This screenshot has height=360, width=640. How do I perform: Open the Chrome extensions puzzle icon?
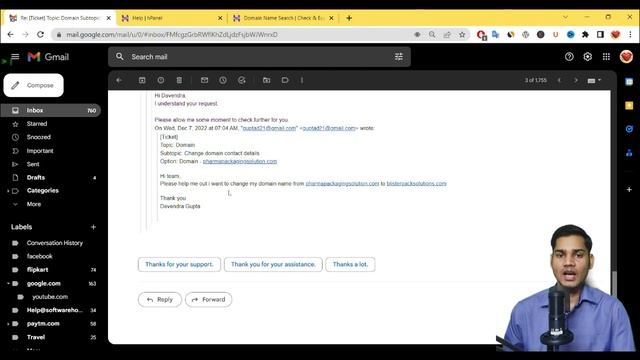click(585, 35)
